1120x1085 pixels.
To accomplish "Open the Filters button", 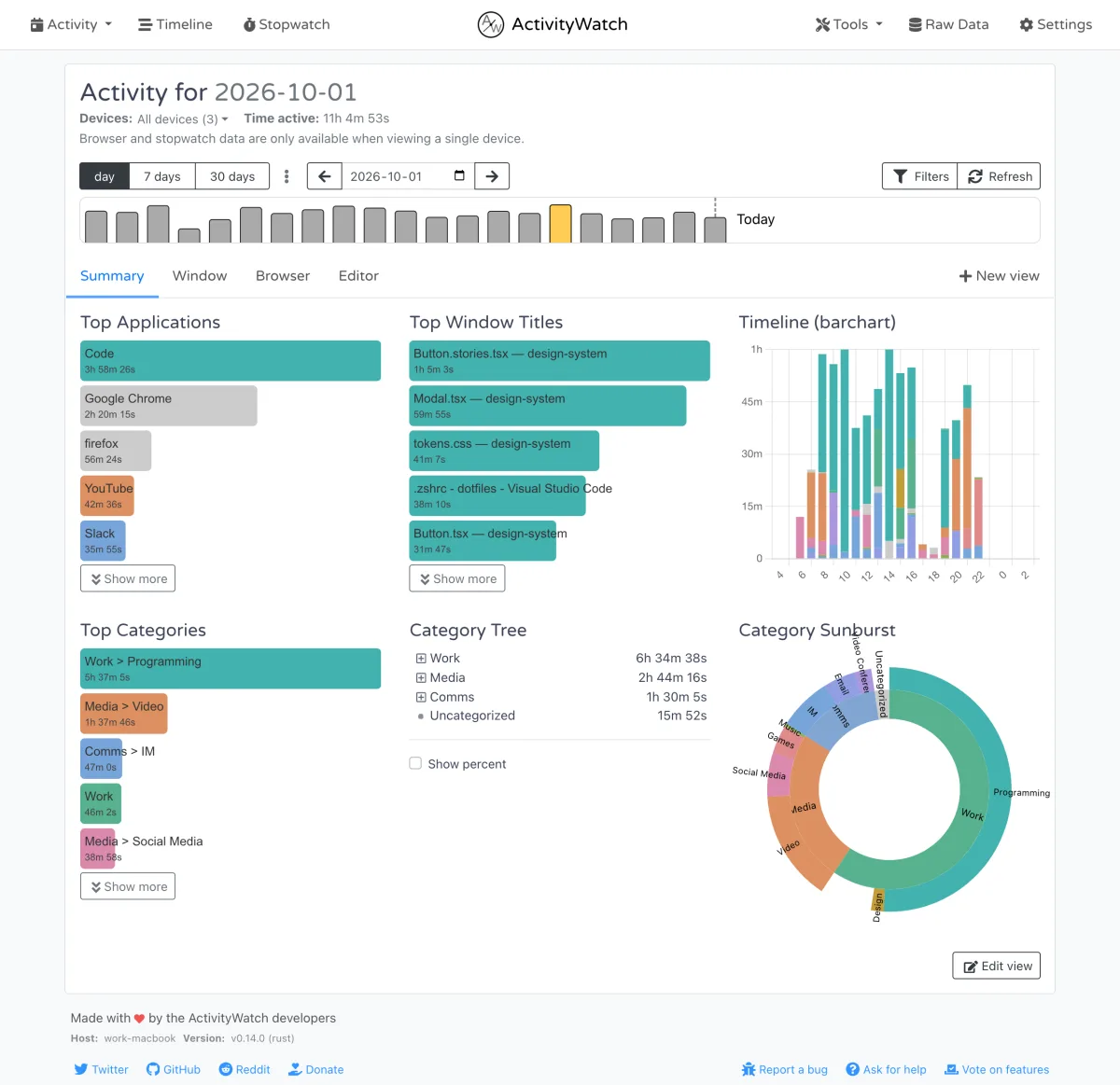I will (x=920, y=176).
